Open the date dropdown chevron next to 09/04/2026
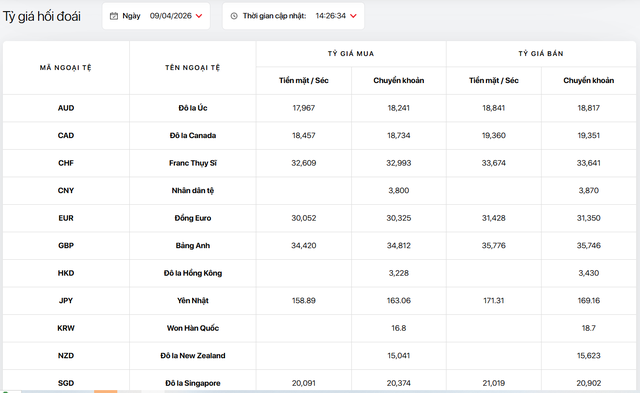Image resolution: width=640 pixels, height=393 pixels. pyautogui.click(x=199, y=16)
